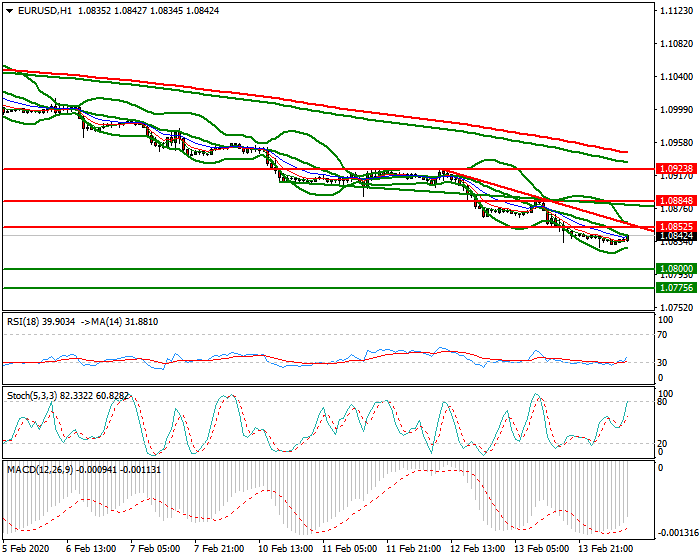Click the 13 Feb 05:00 time label
The width and height of the screenshot is (700, 560).
[x=542, y=548]
